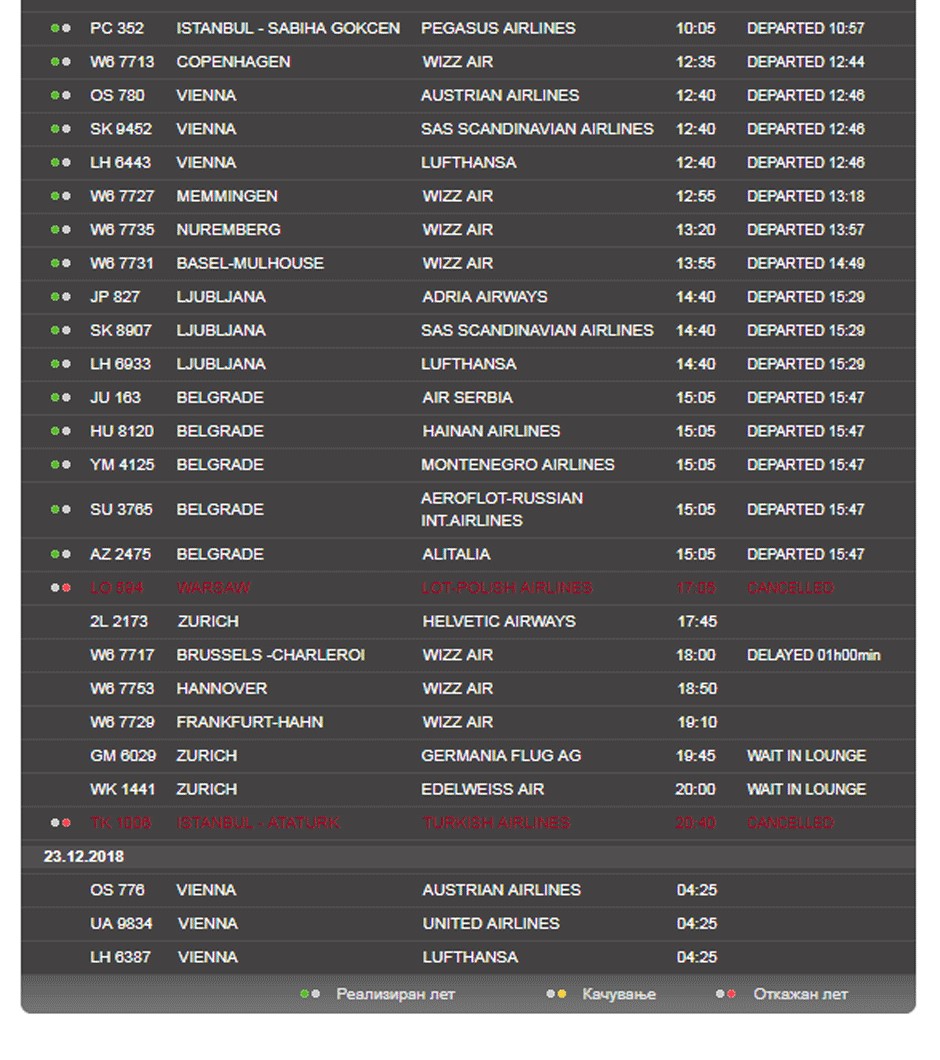
Task: Select the HAINAN AIRLINES airline cell
Action: click(491, 431)
